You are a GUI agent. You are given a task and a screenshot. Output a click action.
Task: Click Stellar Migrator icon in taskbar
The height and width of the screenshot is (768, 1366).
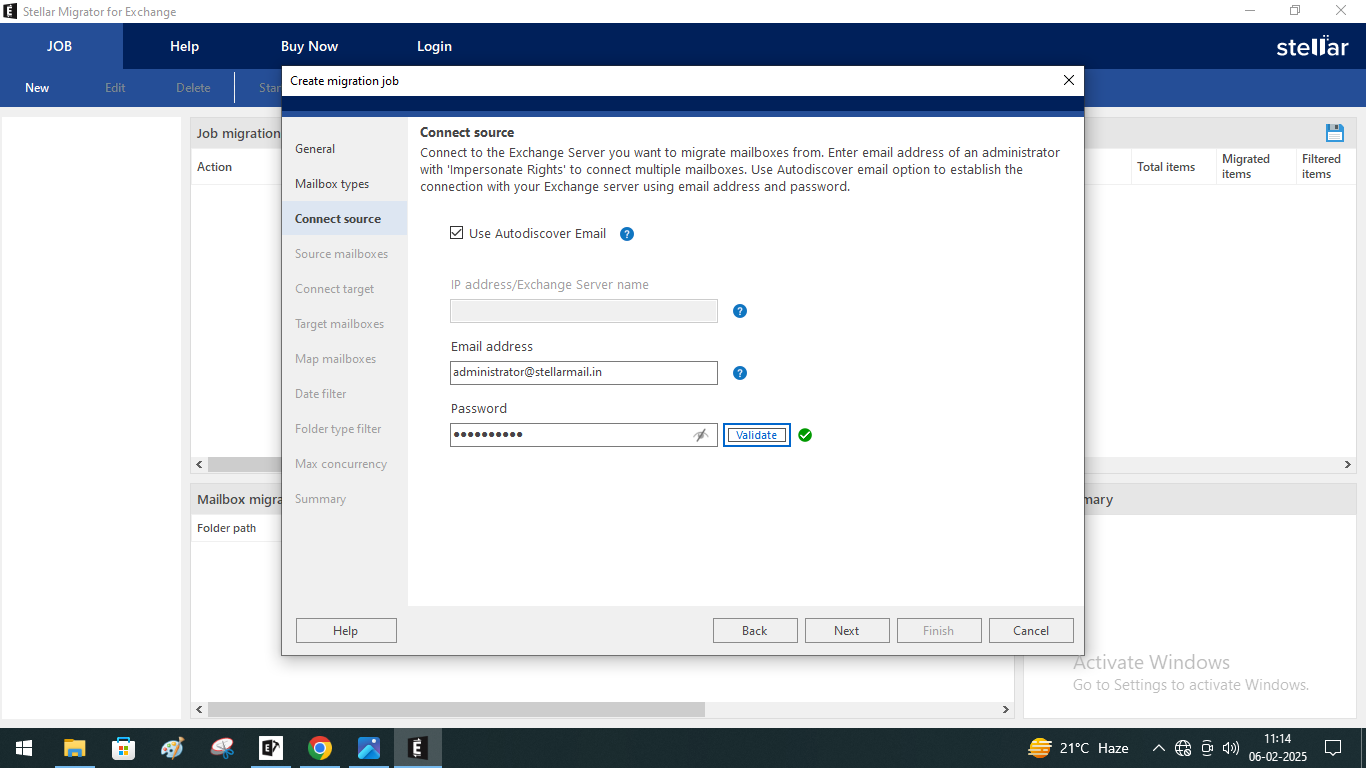point(418,748)
